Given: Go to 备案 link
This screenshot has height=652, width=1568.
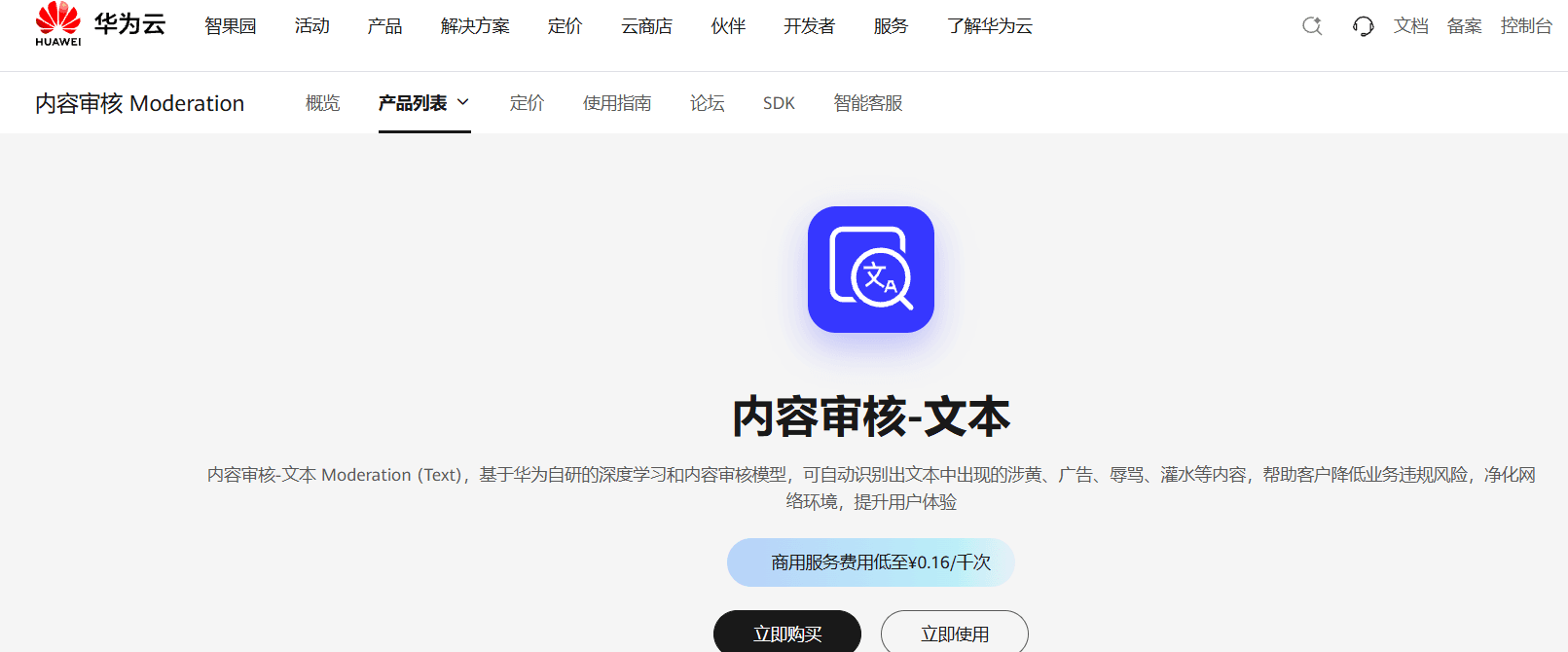Looking at the screenshot, I should coord(1465,26).
